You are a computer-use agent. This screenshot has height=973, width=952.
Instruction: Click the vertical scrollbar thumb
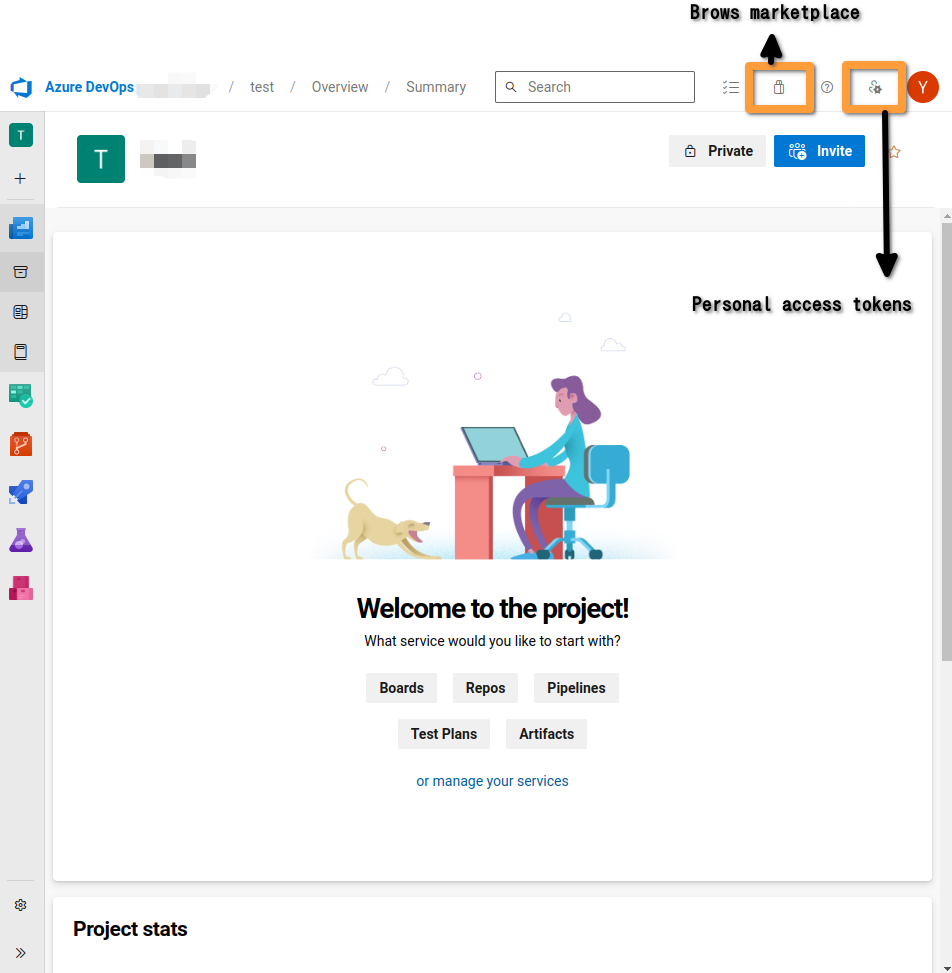click(x=946, y=442)
